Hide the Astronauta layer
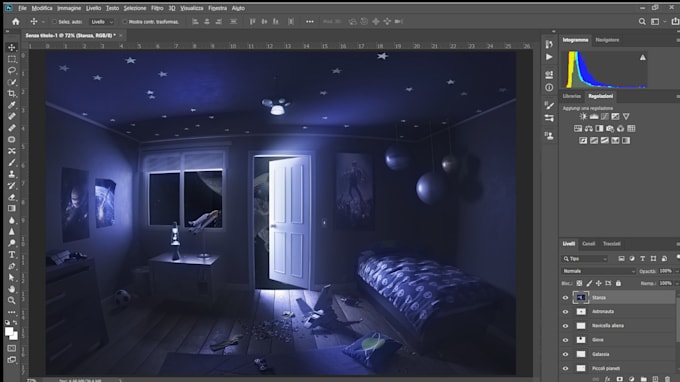This screenshot has width=680, height=382. click(565, 312)
